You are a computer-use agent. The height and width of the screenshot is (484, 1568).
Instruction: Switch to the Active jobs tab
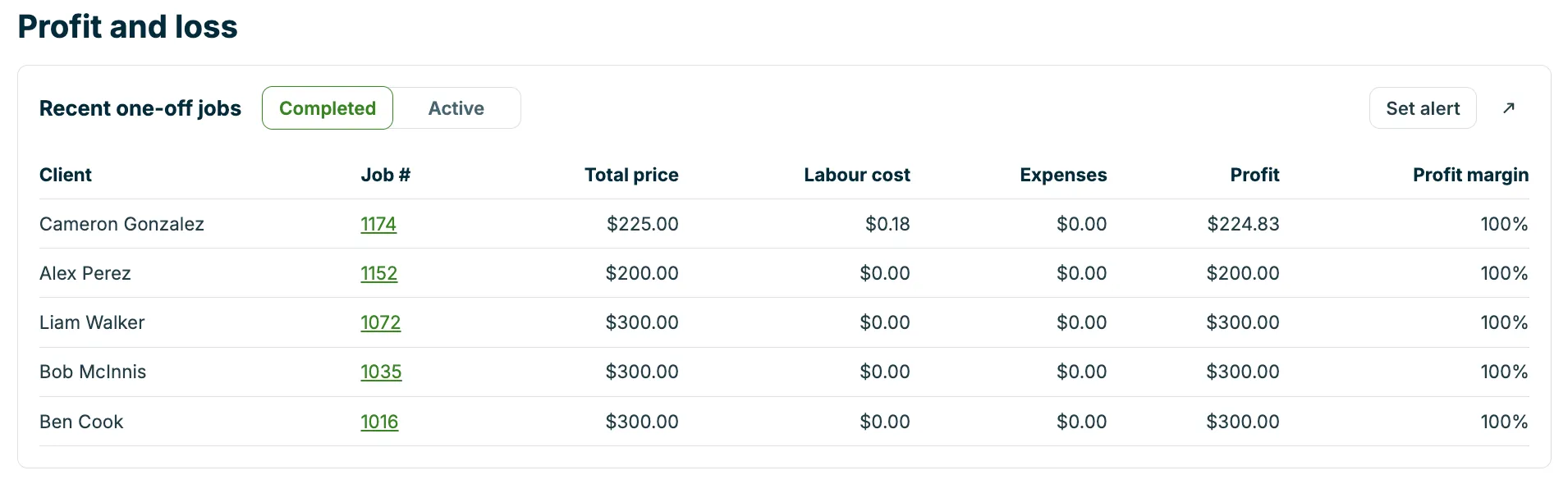click(x=456, y=108)
